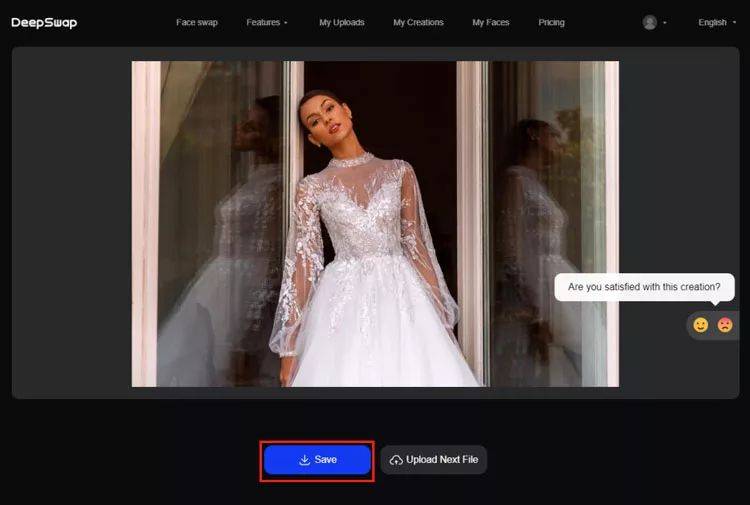Click the satisfaction question tooltip bubble
Viewport: 750px width, 505px height.
pos(644,287)
